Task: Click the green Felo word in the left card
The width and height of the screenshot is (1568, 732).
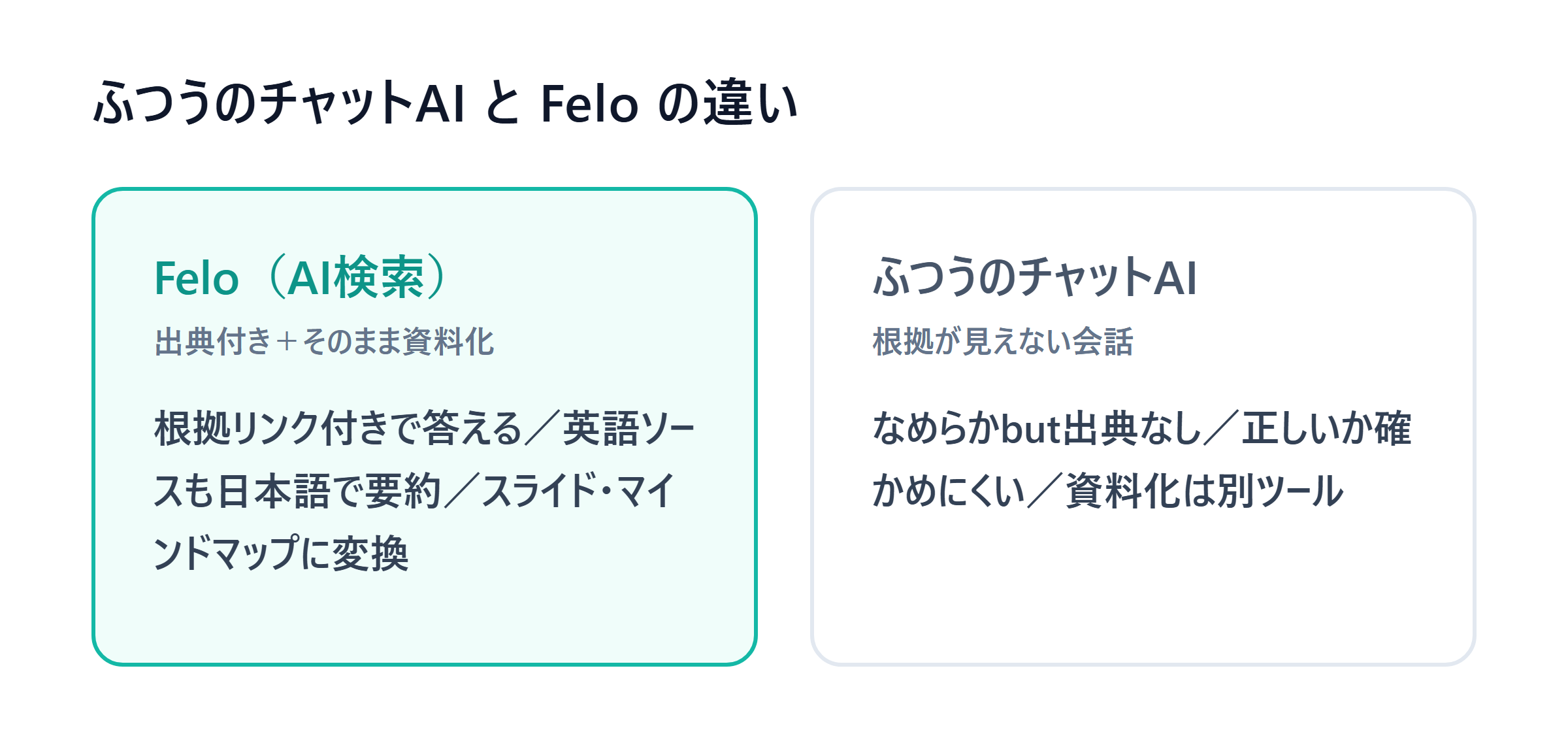Action: coord(197,279)
